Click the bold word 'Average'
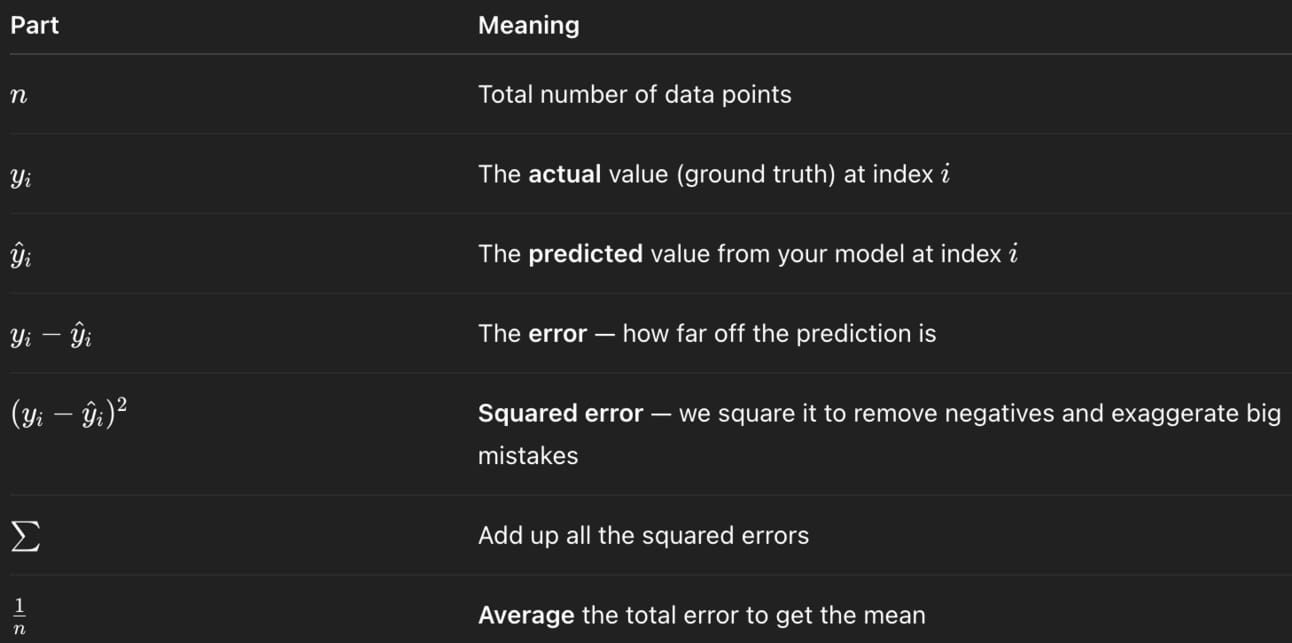 526,615
